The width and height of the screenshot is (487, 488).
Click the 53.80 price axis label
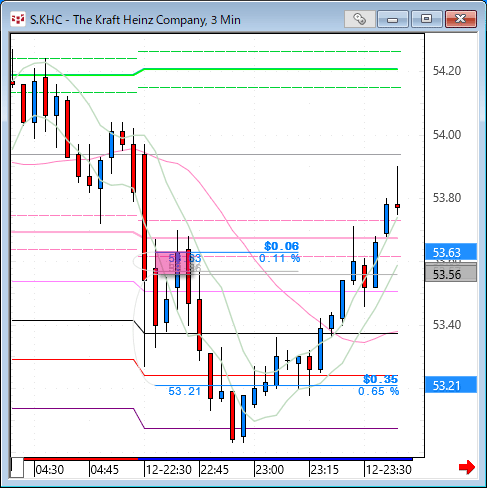tap(447, 198)
